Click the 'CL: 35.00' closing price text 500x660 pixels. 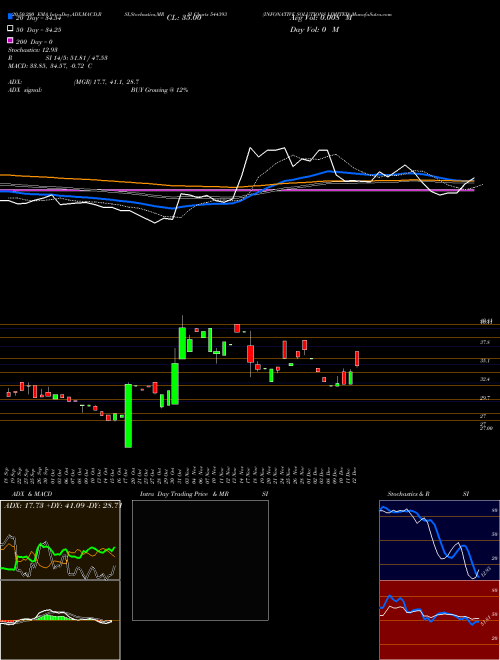(184, 18)
